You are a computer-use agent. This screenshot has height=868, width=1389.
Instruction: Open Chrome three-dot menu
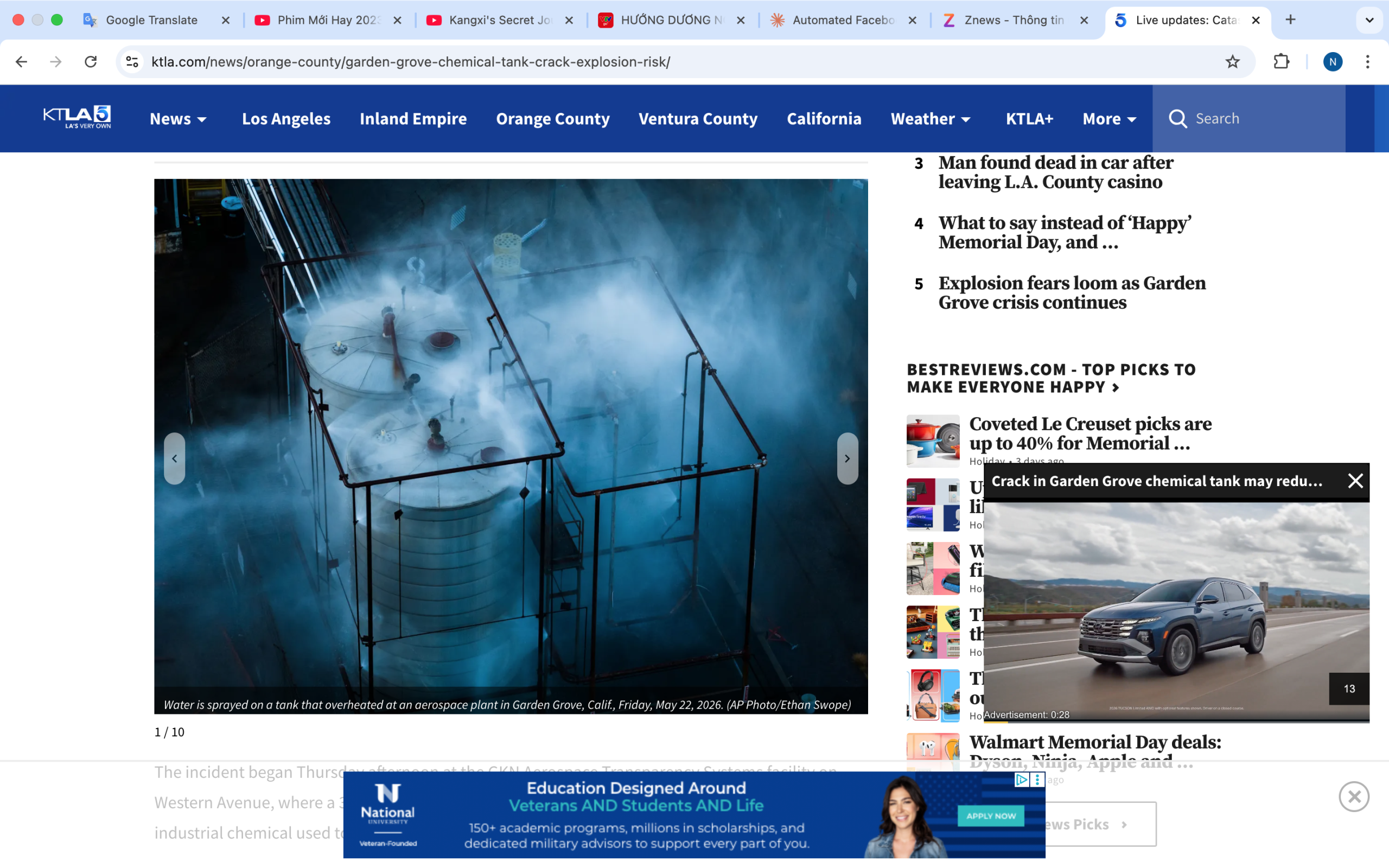tap(1368, 61)
